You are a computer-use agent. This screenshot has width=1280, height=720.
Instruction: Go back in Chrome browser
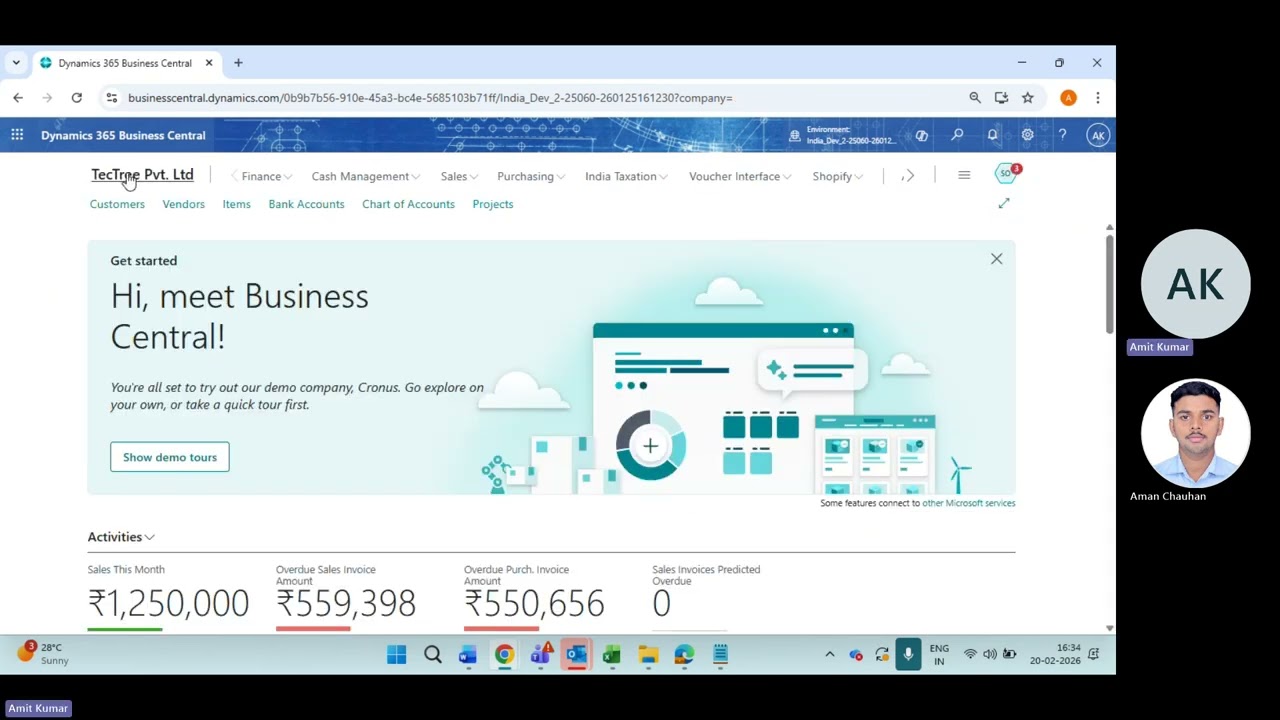click(18, 98)
